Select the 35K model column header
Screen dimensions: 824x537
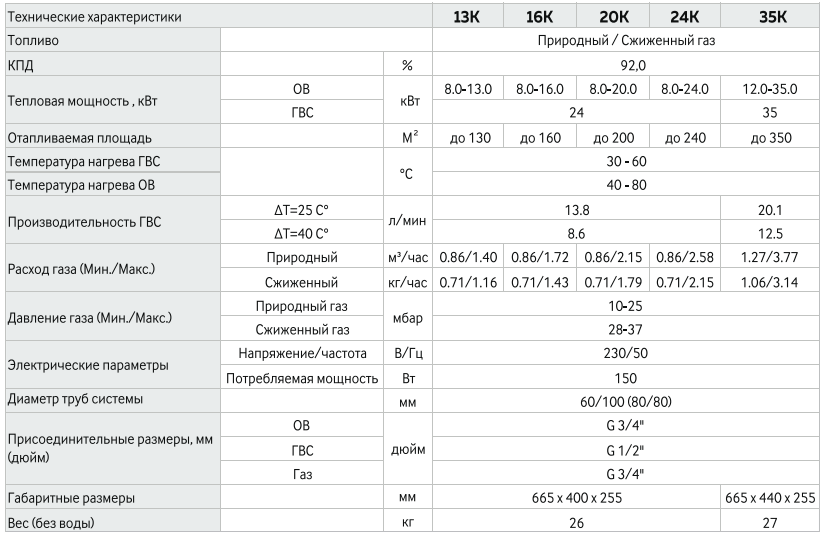pyautogui.click(x=770, y=16)
